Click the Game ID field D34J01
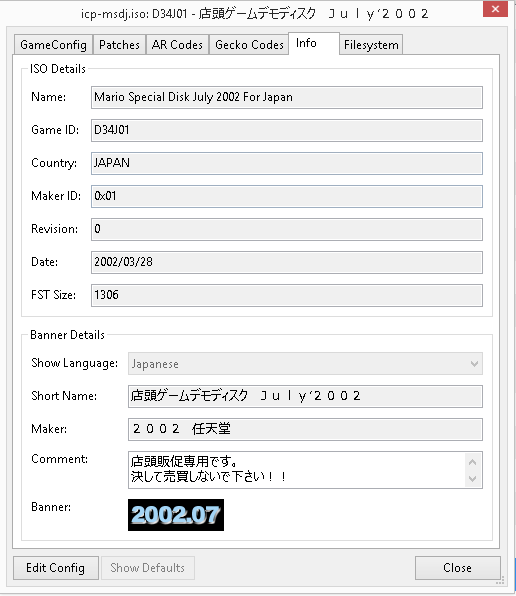The width and height of the screenshot is (516, 596). (x=287, y=130)
